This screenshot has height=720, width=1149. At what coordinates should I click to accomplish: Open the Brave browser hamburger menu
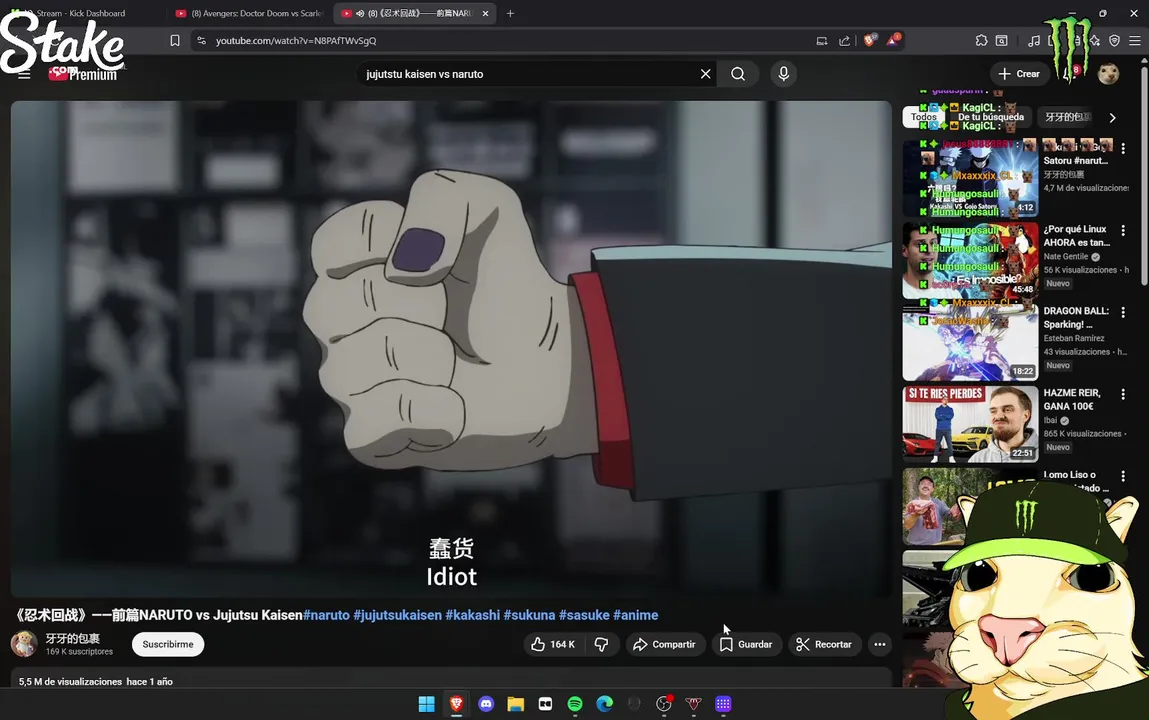pyautogui.click(x=1134, y=41)
